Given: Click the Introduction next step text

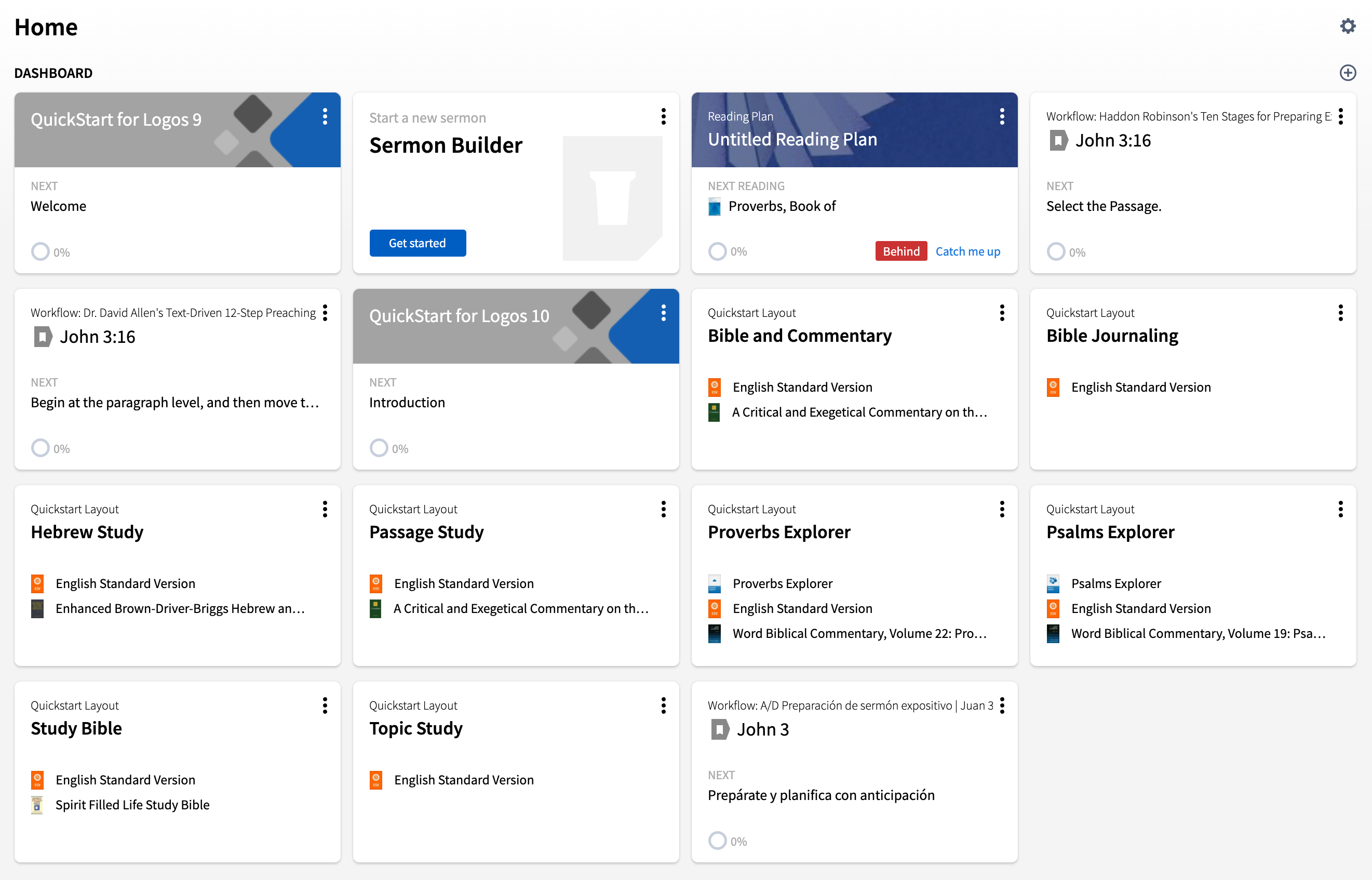Looking at the screenshot, I should [x=407, y=403].
